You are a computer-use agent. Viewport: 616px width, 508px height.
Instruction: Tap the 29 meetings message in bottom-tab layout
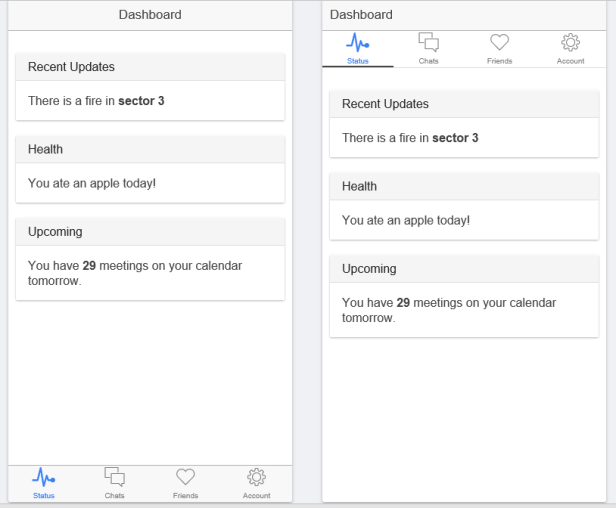point(135,273)
